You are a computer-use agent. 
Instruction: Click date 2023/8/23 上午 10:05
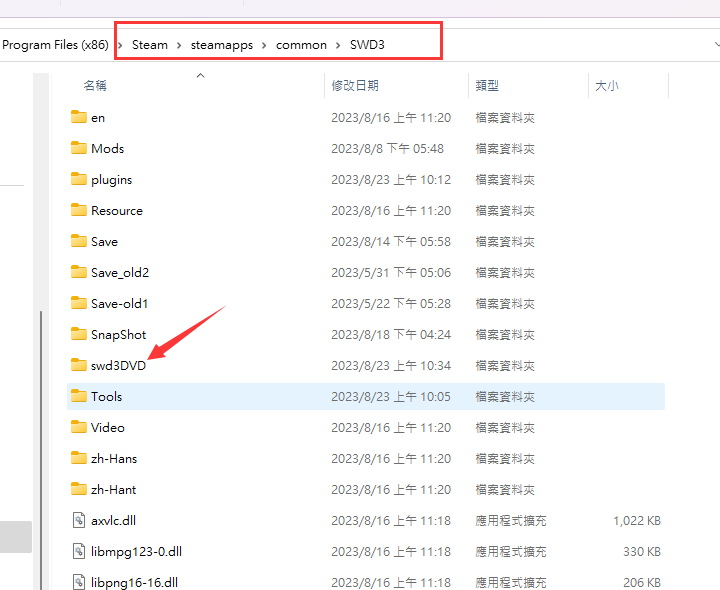[391, 397]
